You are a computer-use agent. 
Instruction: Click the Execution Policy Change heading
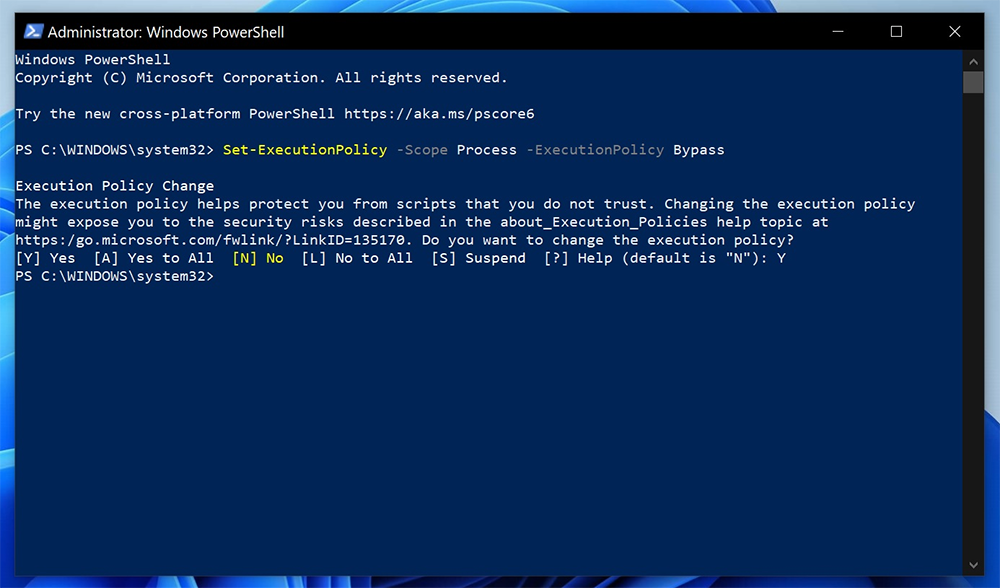[x=116, y=185]
